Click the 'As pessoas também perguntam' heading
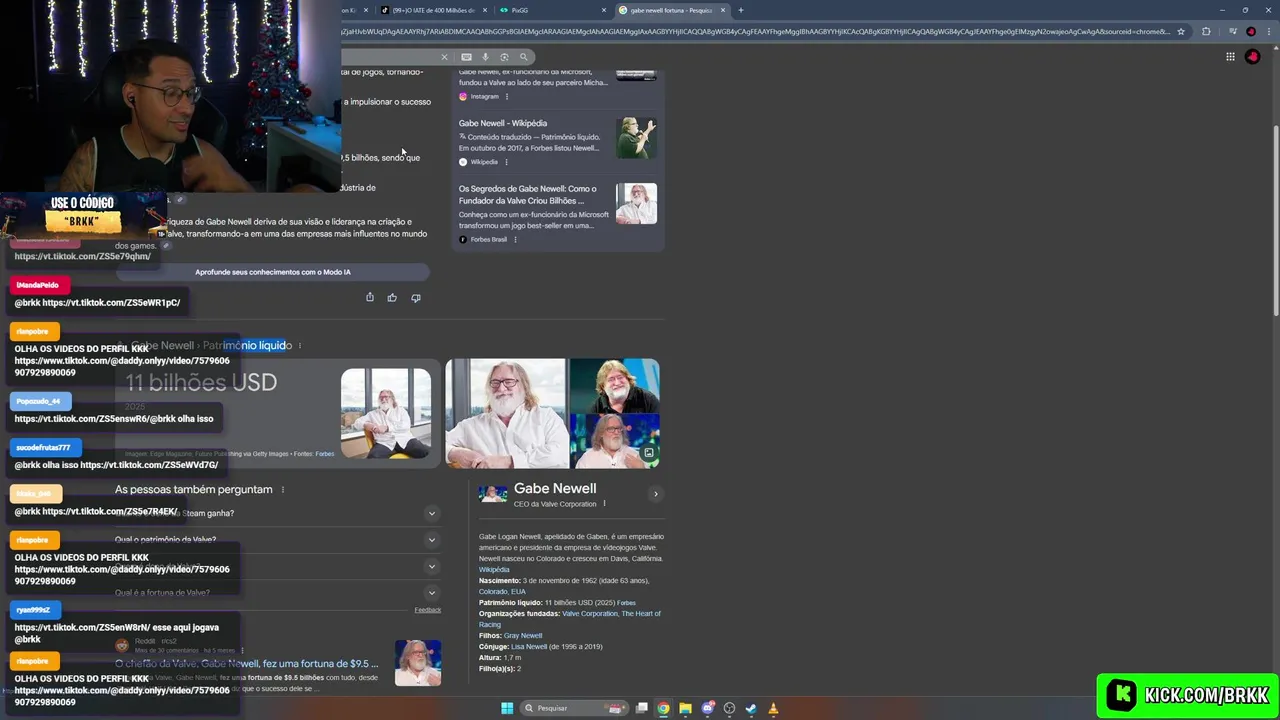 [x=194, y=490]
